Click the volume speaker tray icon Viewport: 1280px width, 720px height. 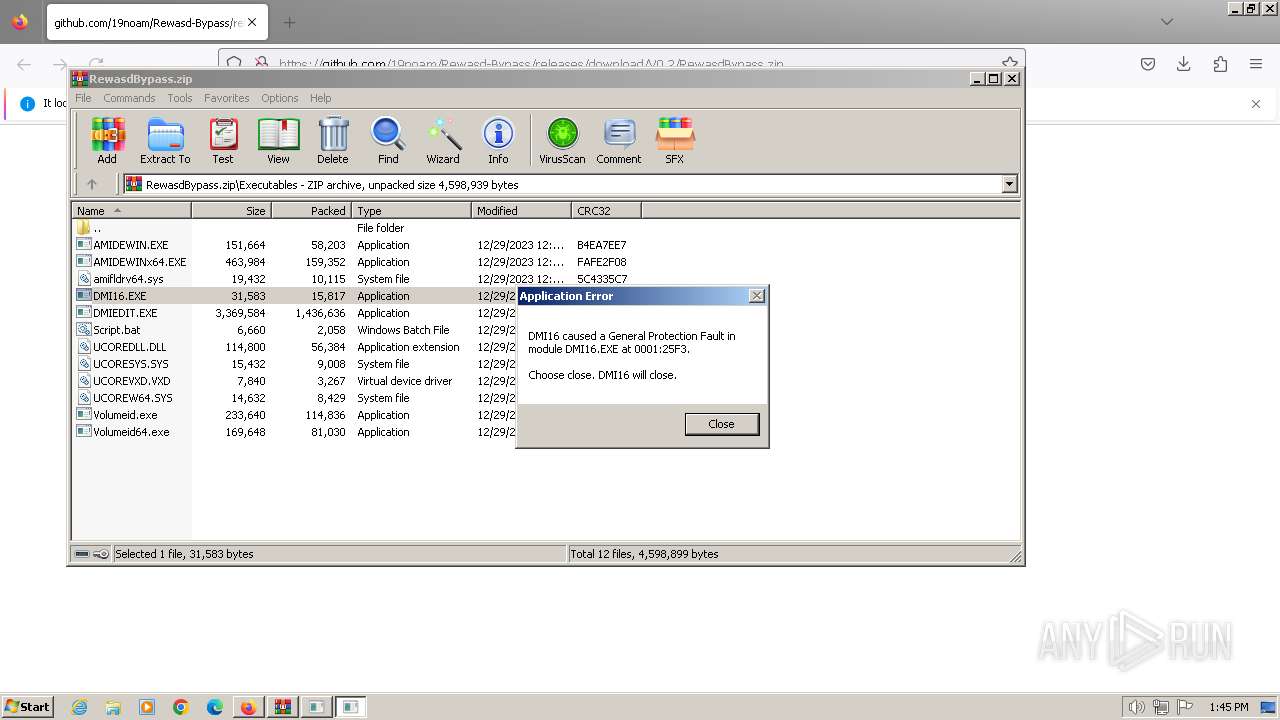[x=1137, y=707]
